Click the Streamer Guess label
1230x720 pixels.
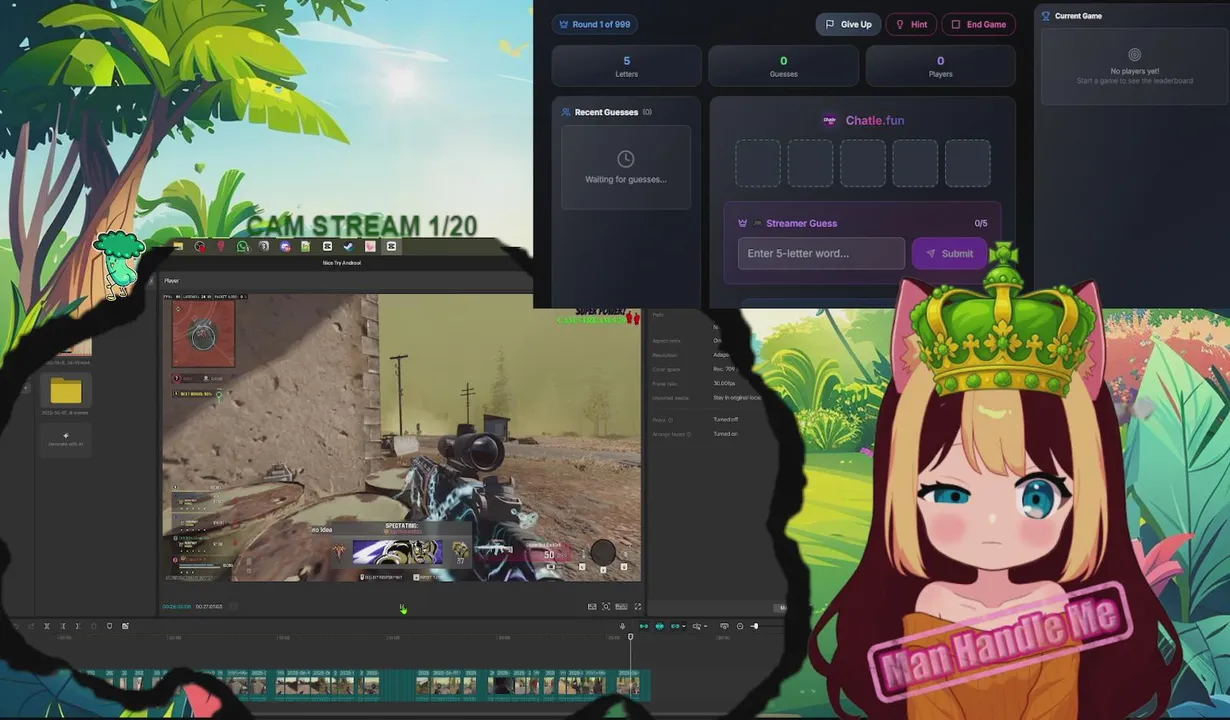click(x=801, y=223)
